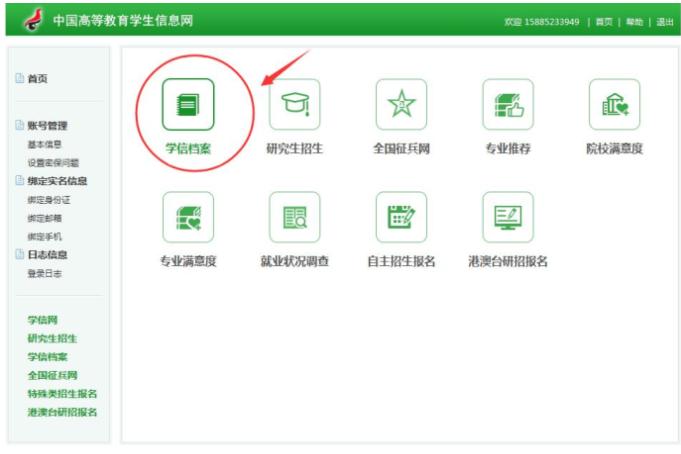Select 绑定实名信息 section heading
The image size is (681, 454).
pyautogui.click(x=57, y=181)
